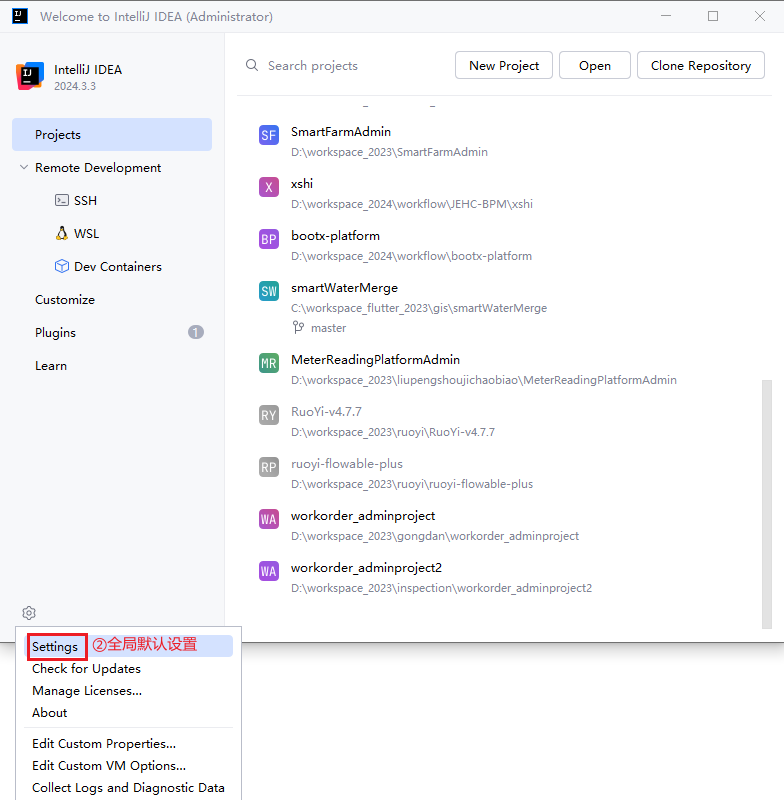Click the RP icon of ruoyi-flowable-plus
This screenshot has width=784, height=800.
pyautogui.click(x=269, y=467)
